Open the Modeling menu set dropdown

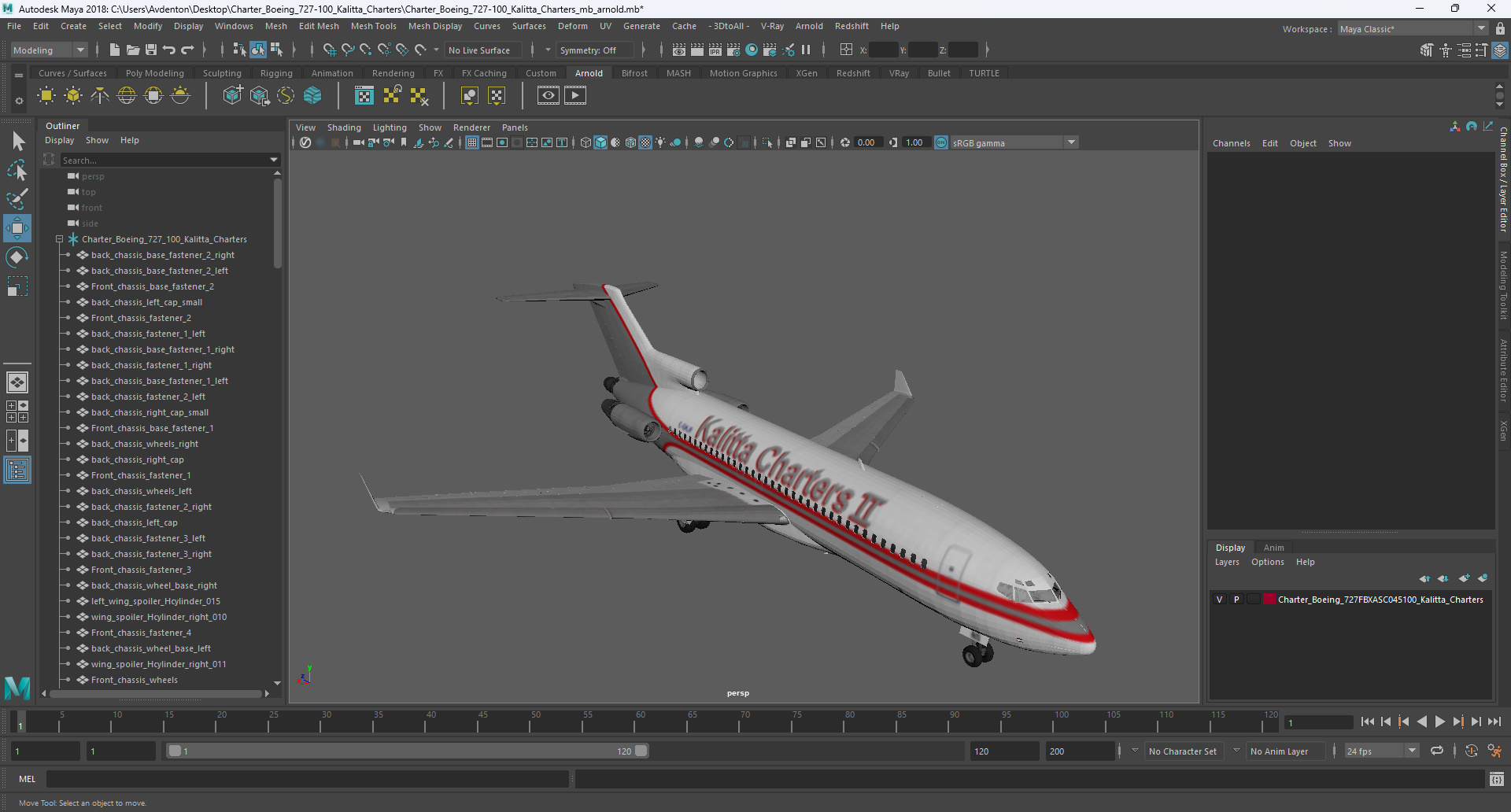[49, 50]
